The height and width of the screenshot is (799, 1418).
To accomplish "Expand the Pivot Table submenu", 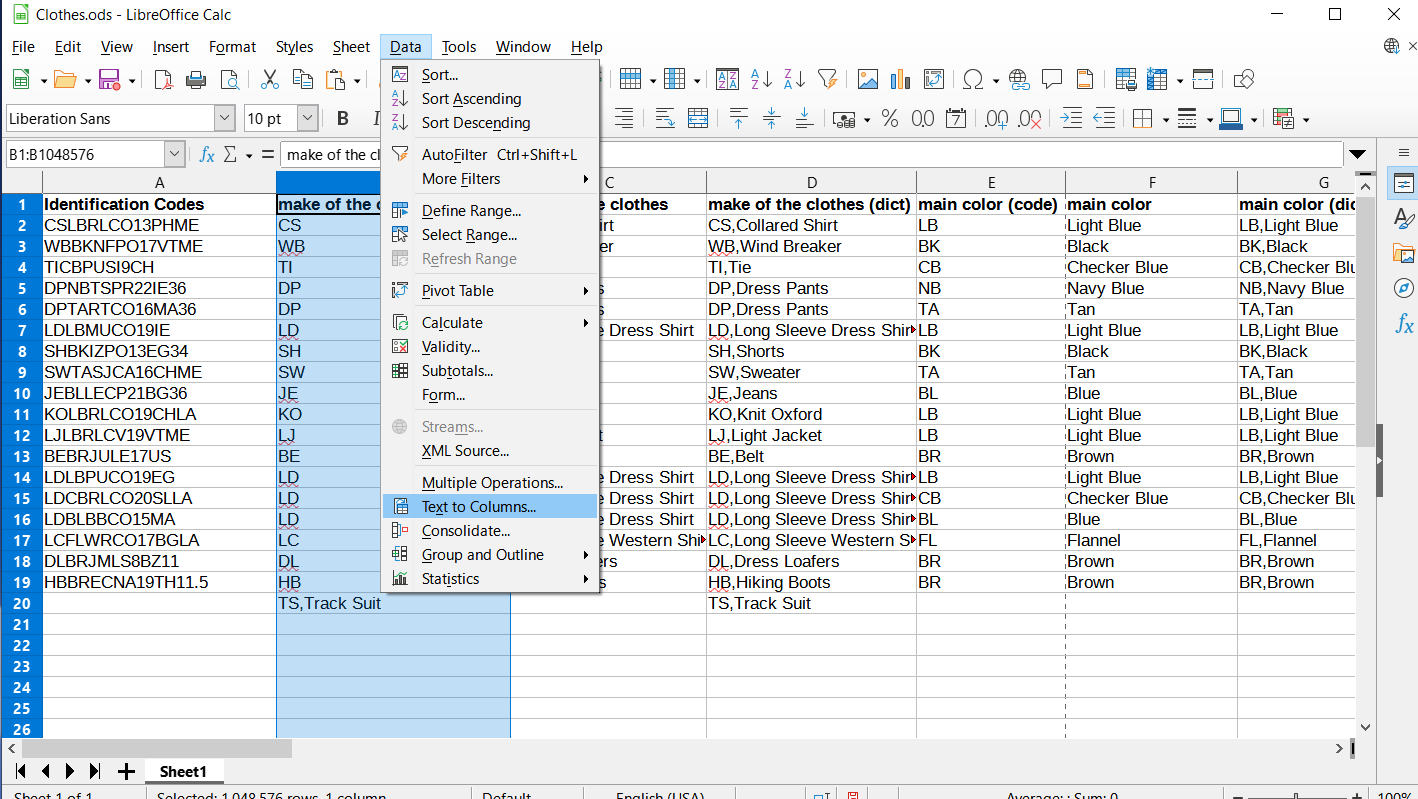I will 490,291.
